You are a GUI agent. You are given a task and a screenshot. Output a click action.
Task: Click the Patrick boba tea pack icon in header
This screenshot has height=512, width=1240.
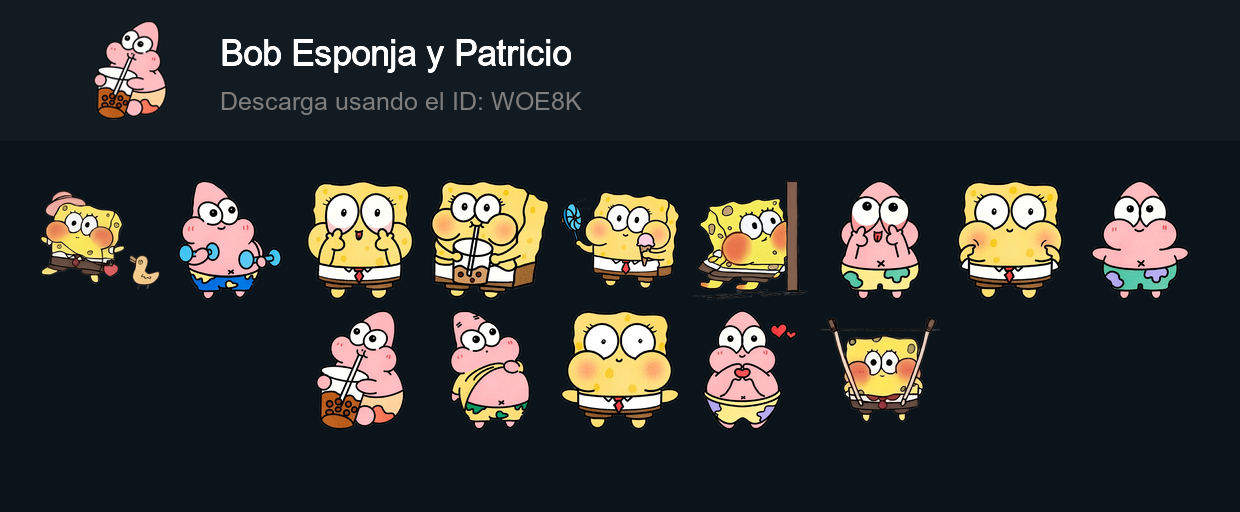(x=130, y=70)
